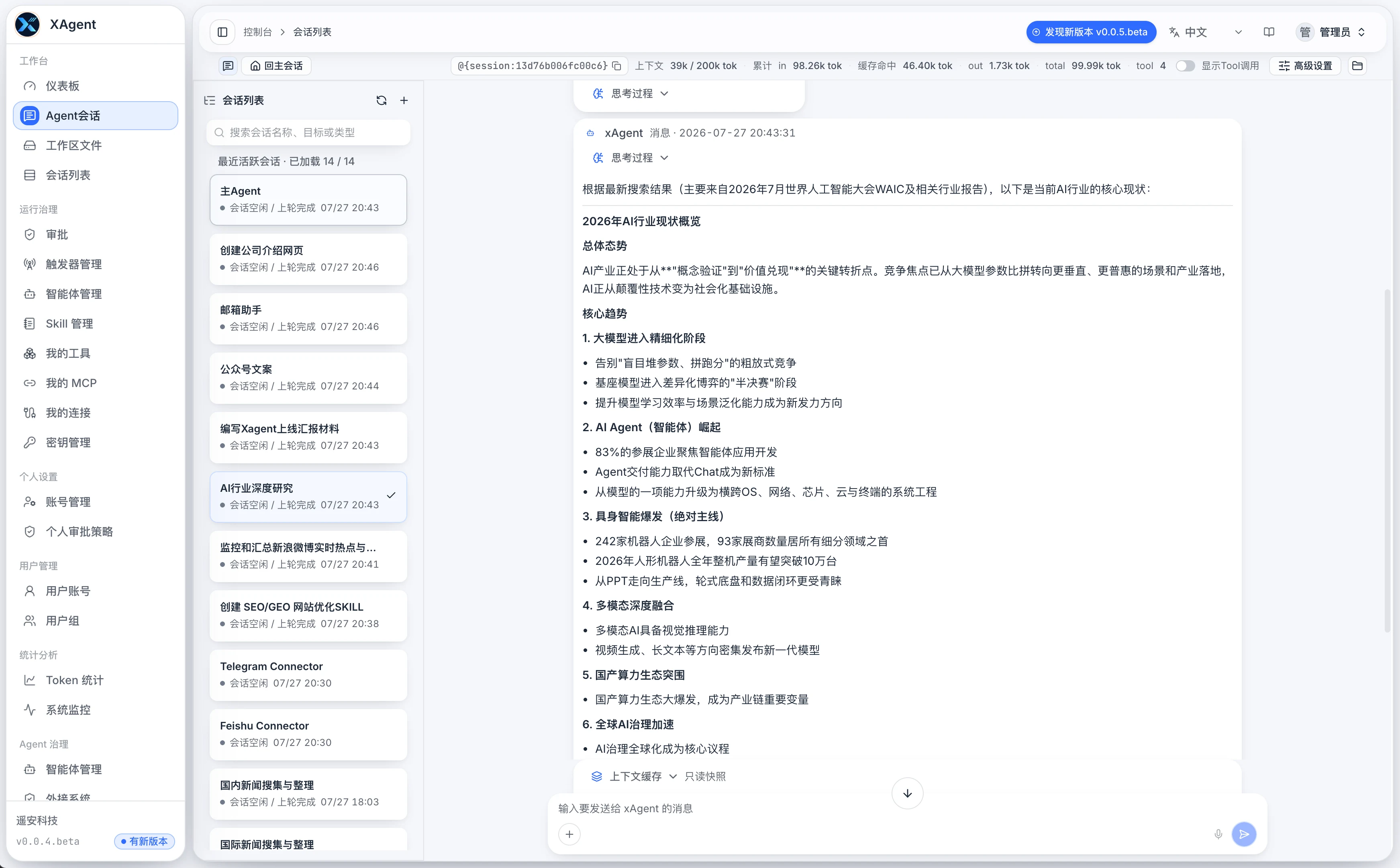1400x868 pixels.
Task: Open 审批 page
Action: (x=95, y=234)
